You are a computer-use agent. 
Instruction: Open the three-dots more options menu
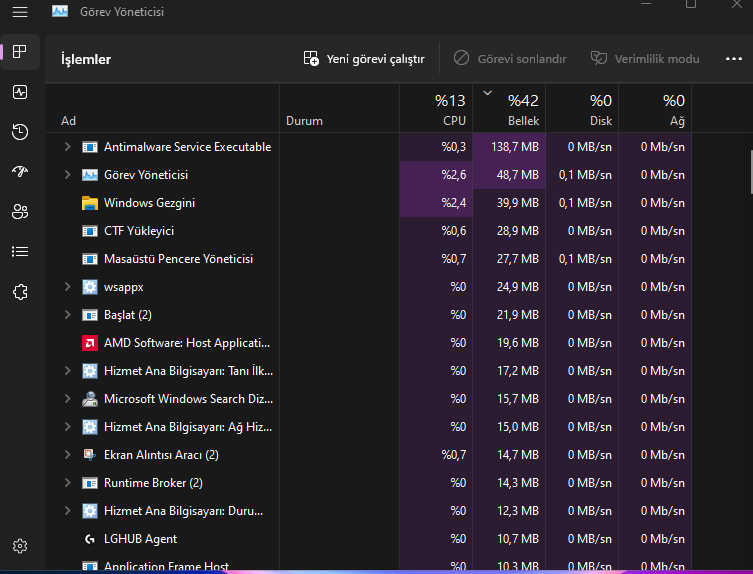pyautogui.click(x=733, y=59)
